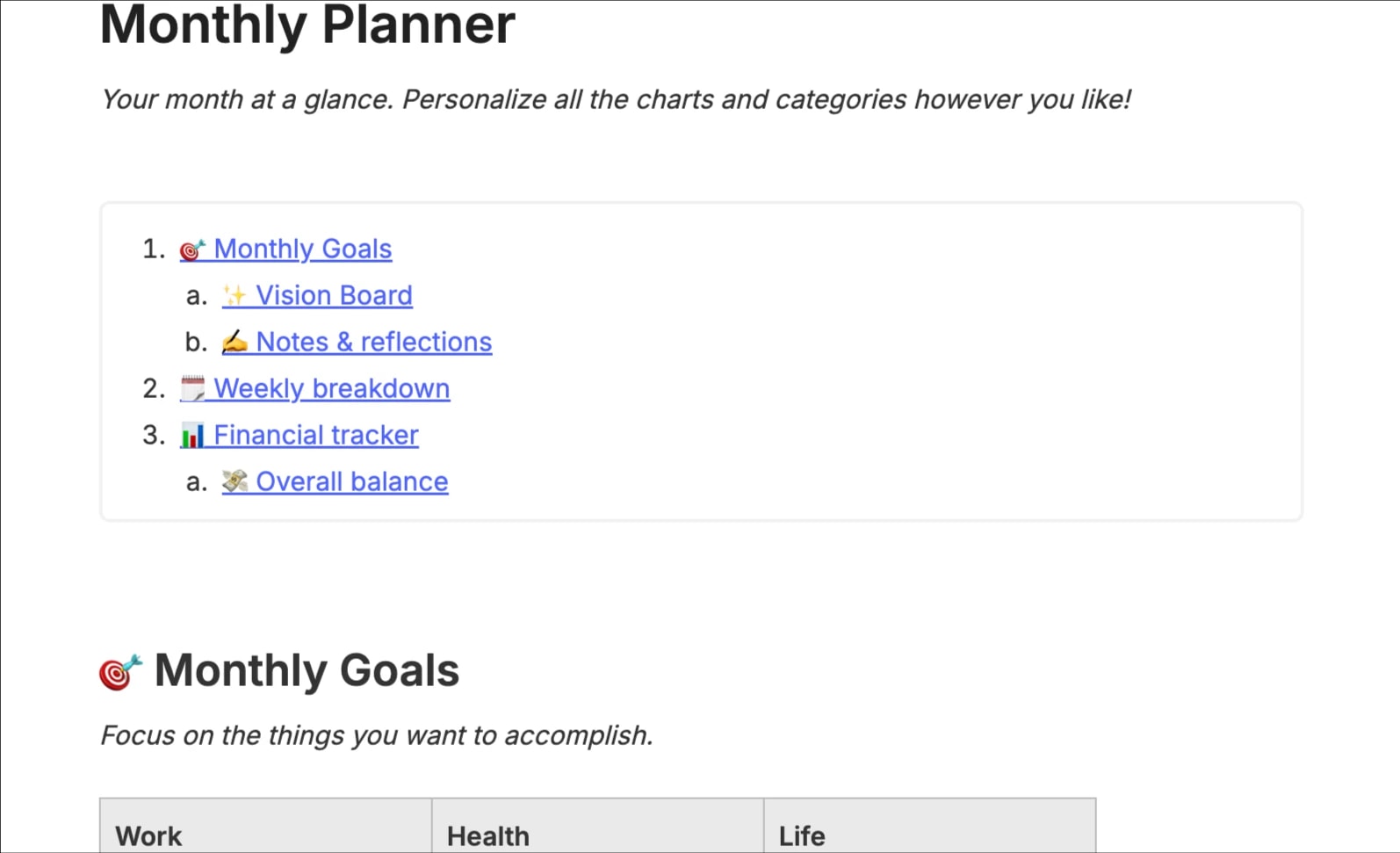Select the Life column header cell
1400x853 pixels.
pos(930,826)
